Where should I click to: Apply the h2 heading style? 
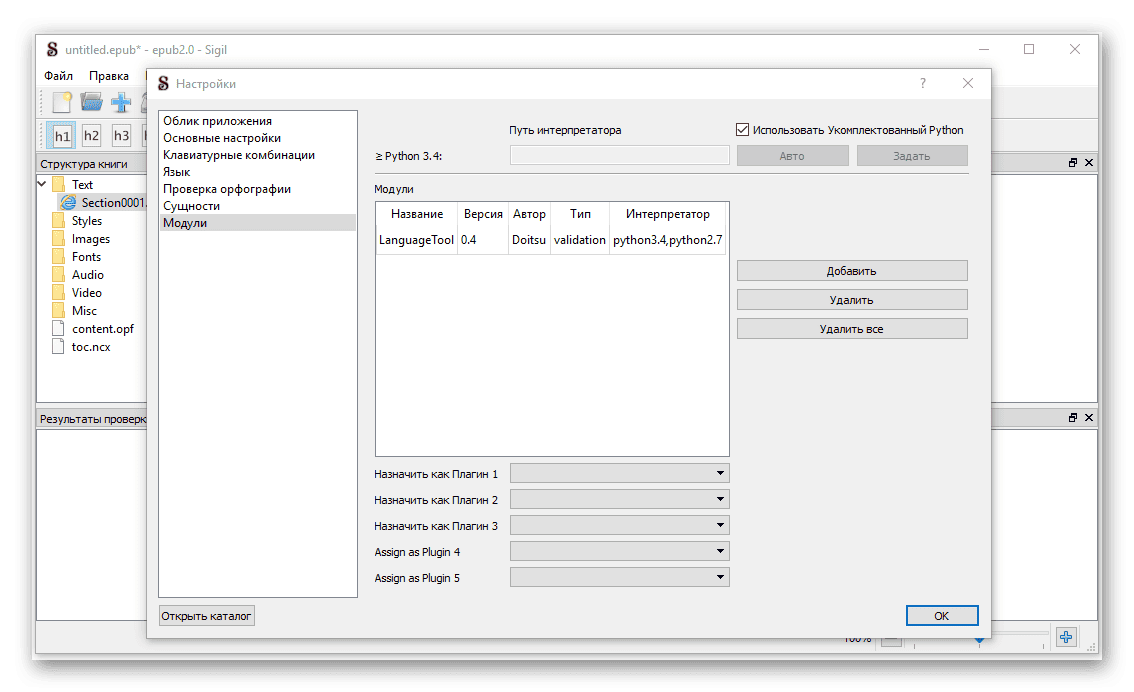click(91, 135)
